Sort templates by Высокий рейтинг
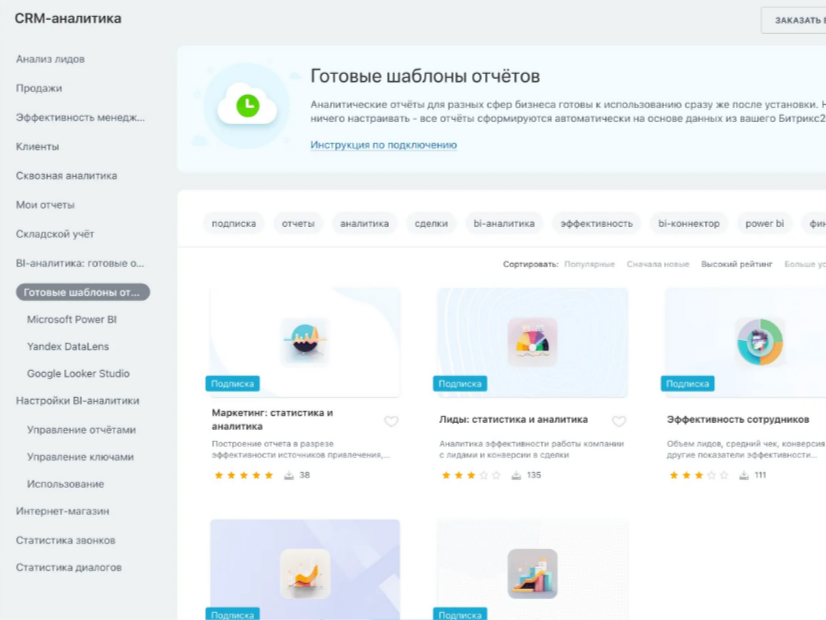This screenshot has width=826, height=620. tap(736, 264)
